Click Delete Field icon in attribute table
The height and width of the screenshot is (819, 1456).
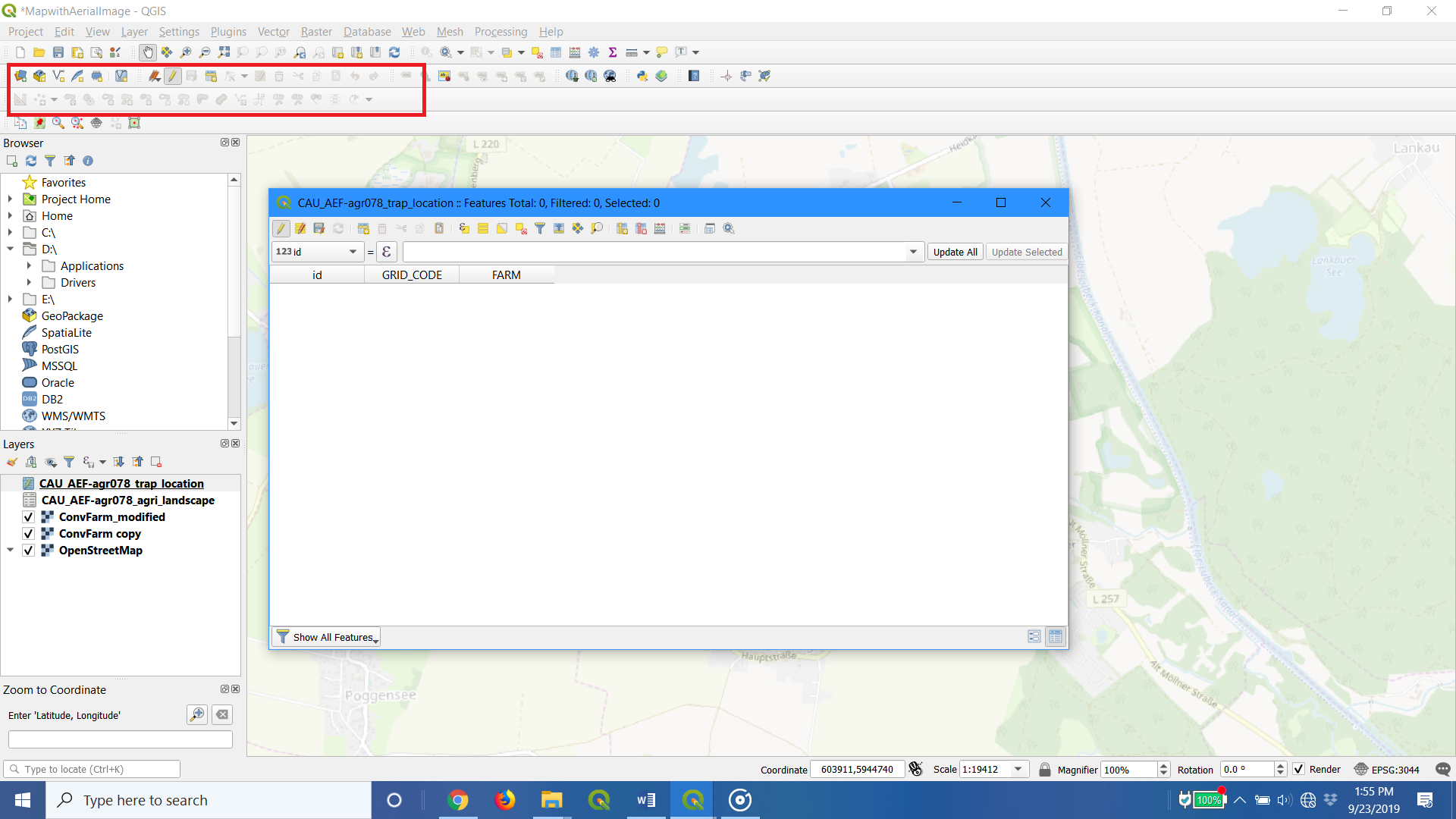pos(642,228)
